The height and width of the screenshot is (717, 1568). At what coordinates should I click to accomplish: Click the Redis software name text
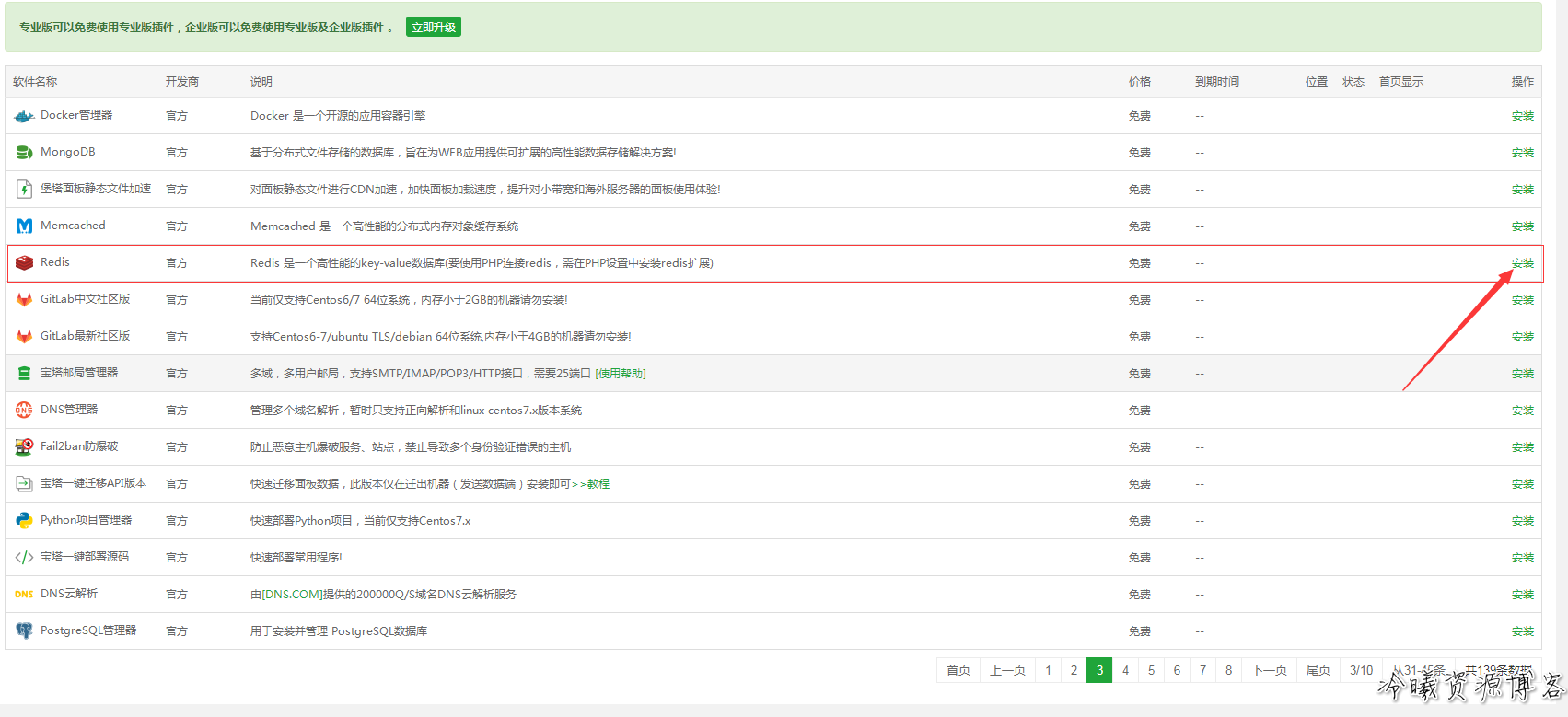(55, 262)
